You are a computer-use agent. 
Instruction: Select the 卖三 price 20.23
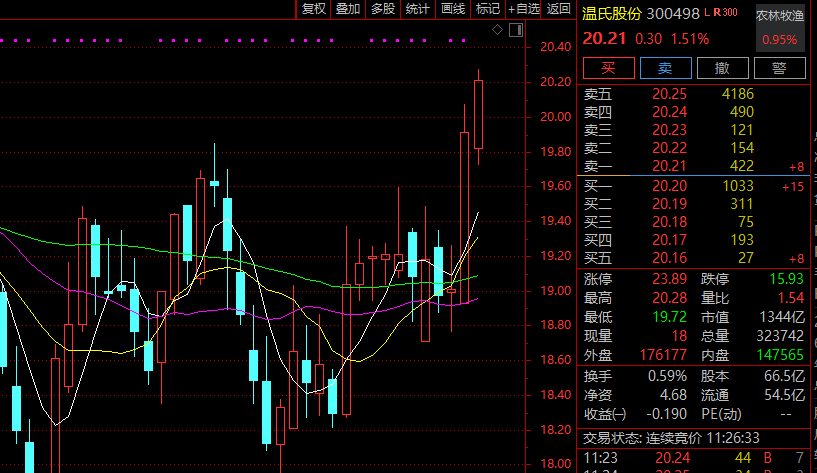tap(670, 130)
